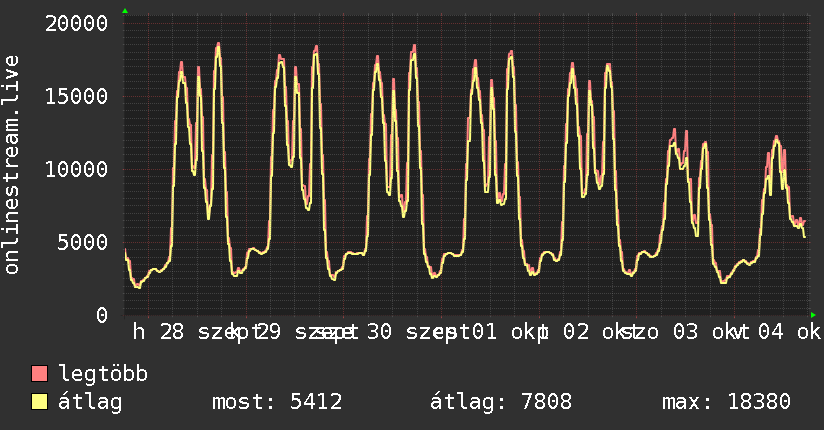
Task: Click the green arrow at y-axis top
Action: coord(125,11)
